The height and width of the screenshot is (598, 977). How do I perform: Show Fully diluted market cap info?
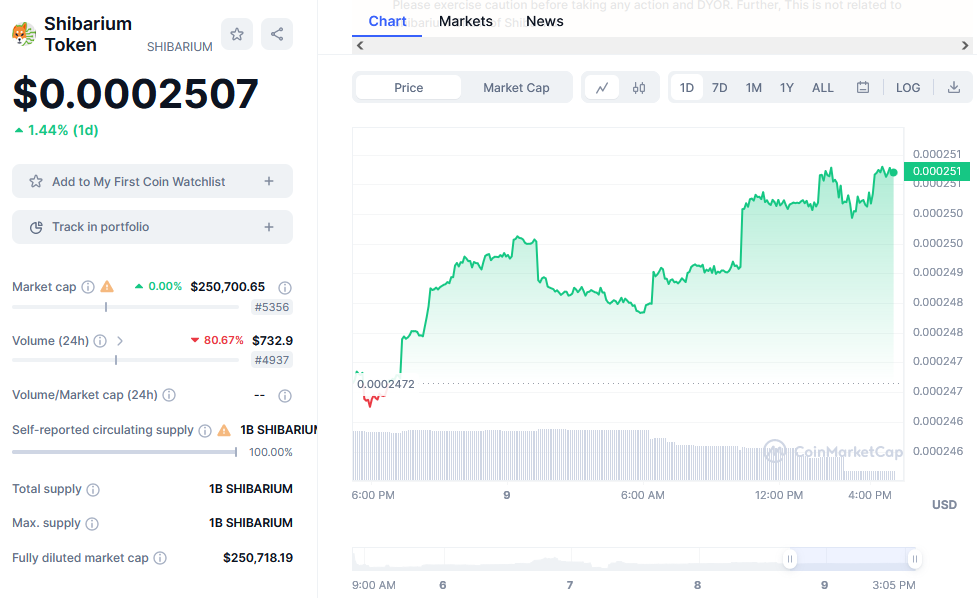[160, 558]
